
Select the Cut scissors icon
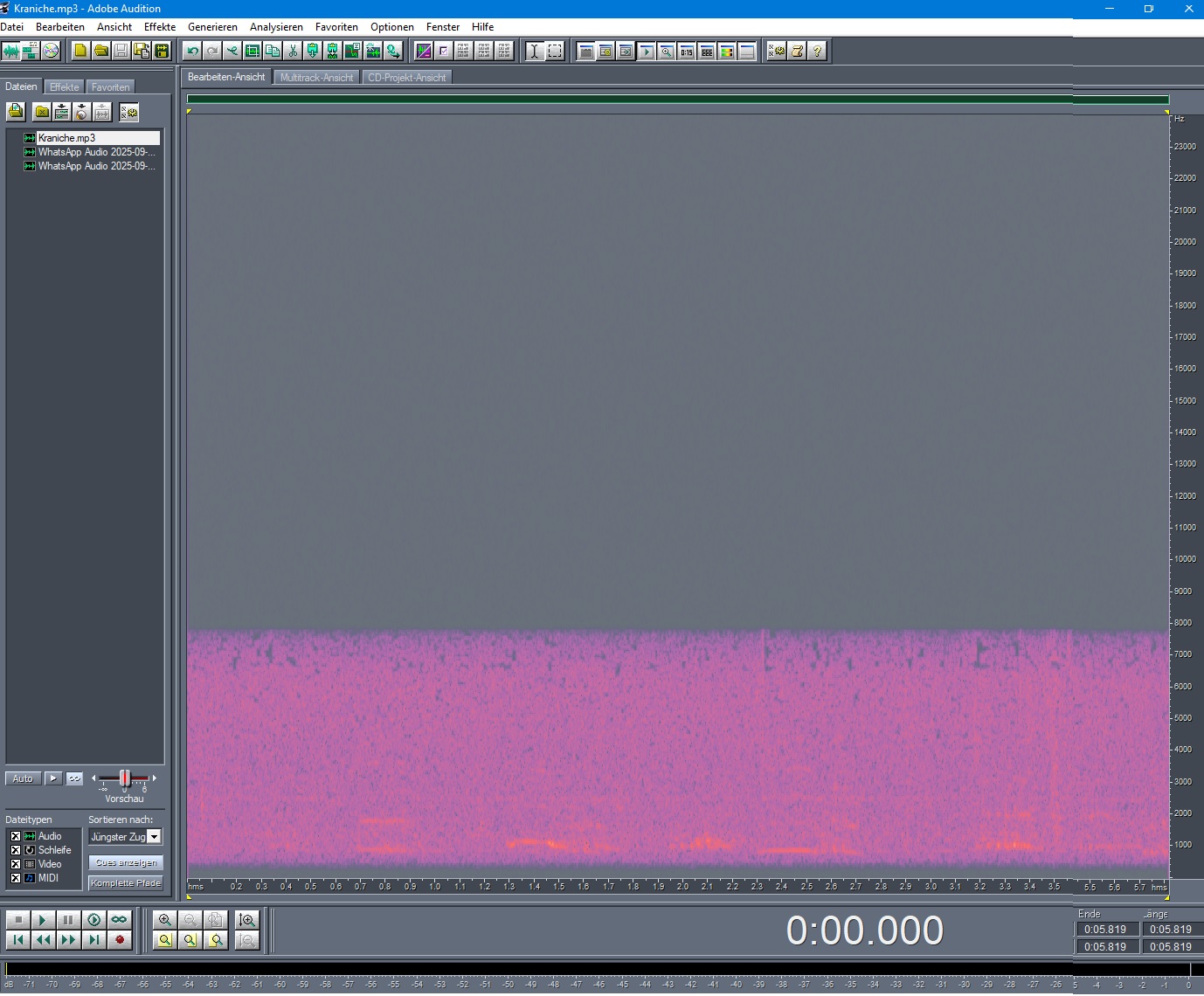tap(294, 52)
